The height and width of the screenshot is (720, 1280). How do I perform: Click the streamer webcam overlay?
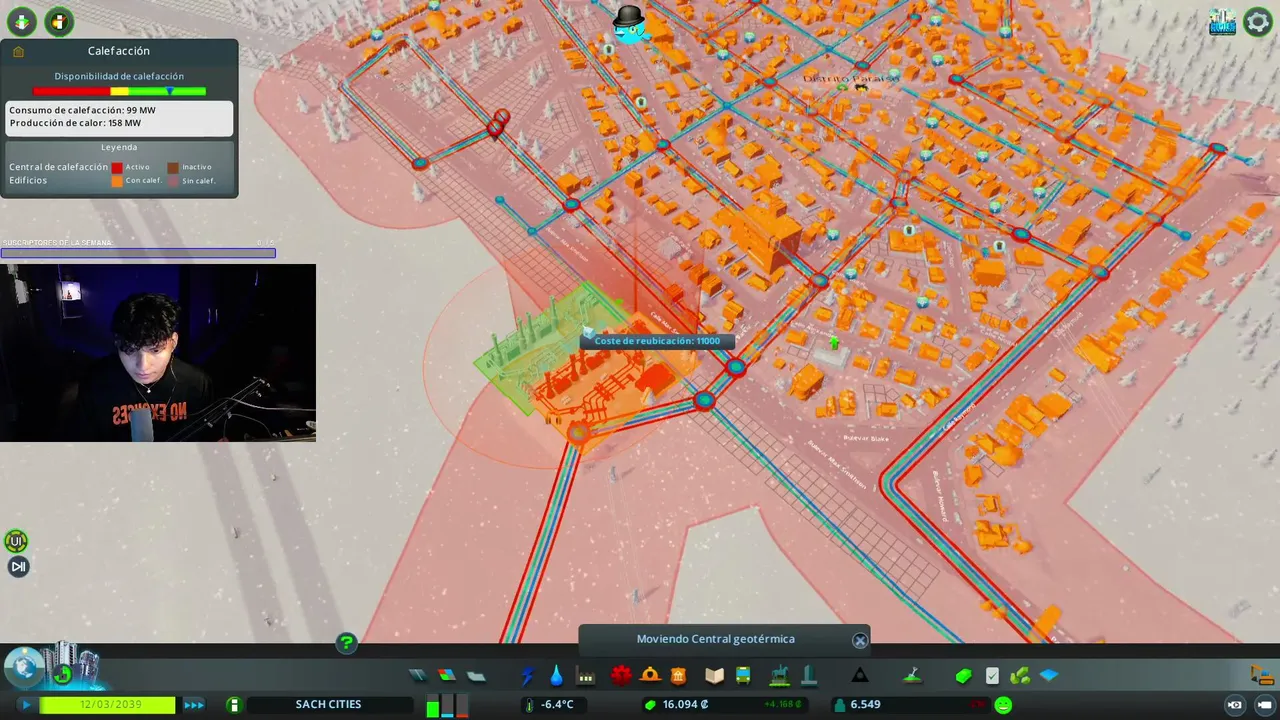[x=158, y=353]
